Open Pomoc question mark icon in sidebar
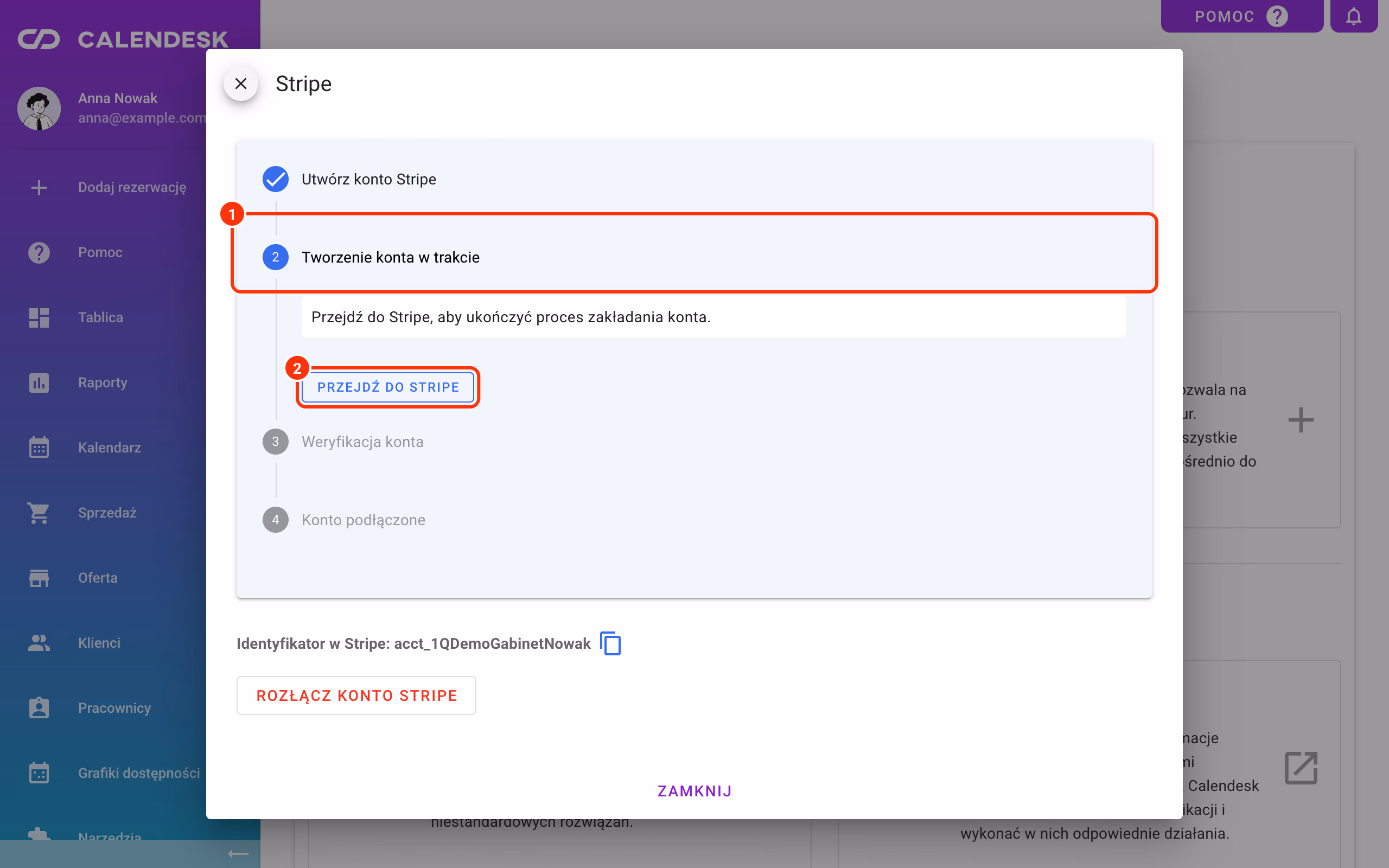 point(39,253)
